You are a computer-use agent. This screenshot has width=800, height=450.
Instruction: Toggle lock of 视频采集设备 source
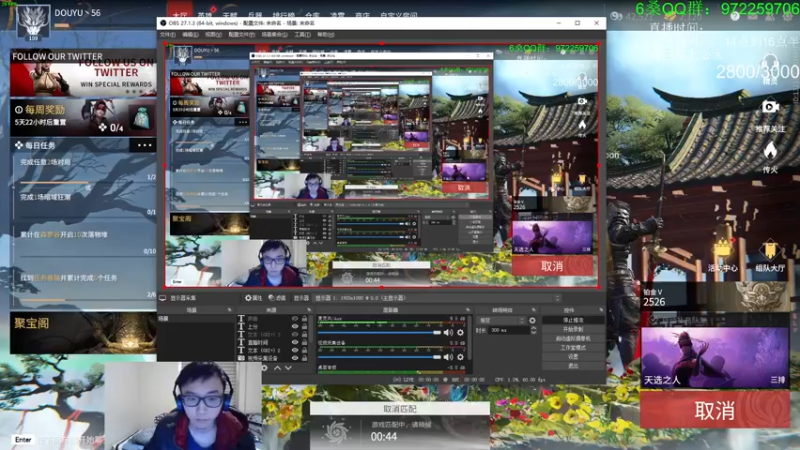305,358
